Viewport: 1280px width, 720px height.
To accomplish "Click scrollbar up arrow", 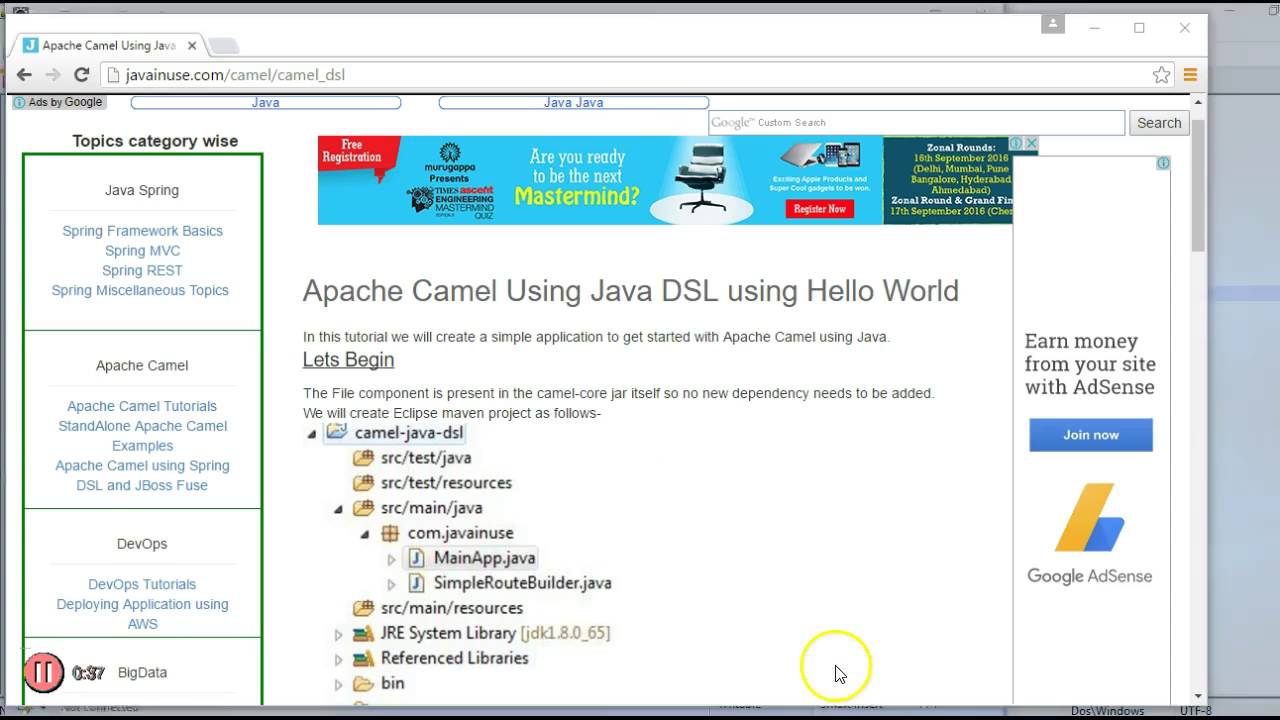I will coord(1198,102).
